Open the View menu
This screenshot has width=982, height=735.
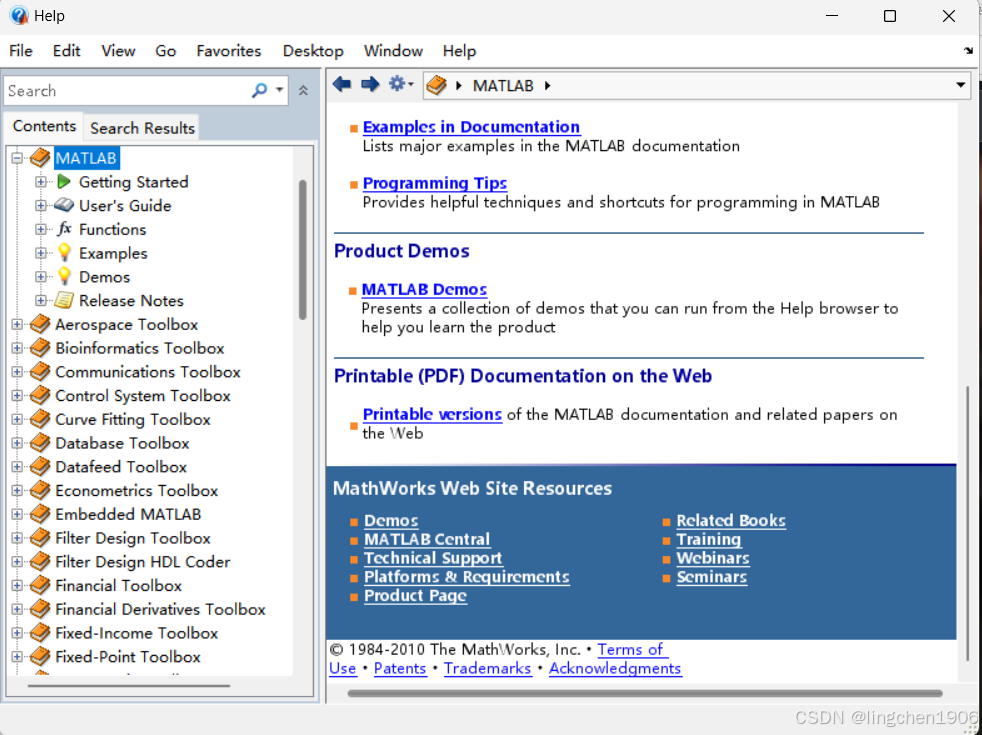pos(118,51)
